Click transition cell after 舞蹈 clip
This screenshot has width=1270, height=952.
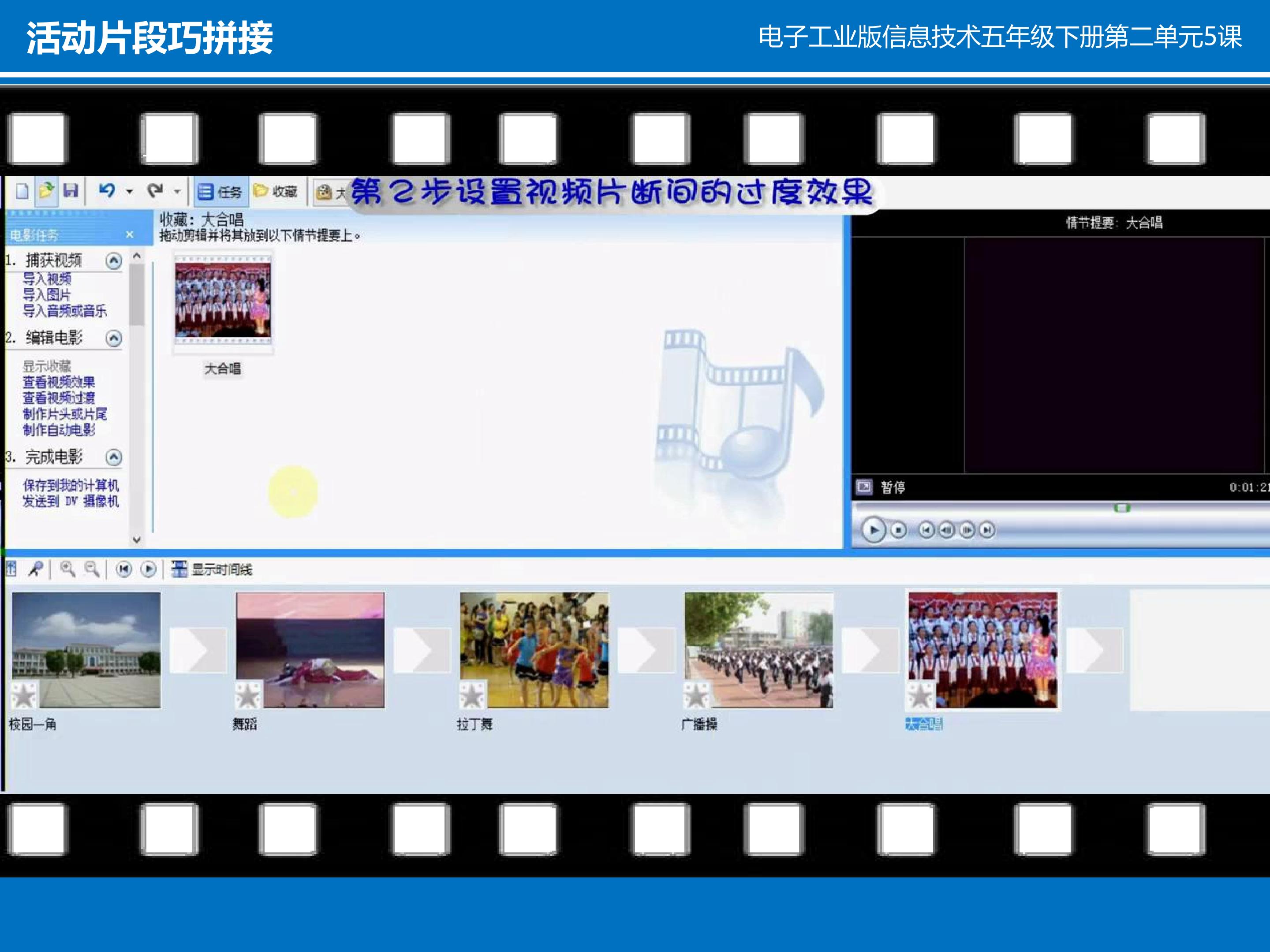point(422,650)
